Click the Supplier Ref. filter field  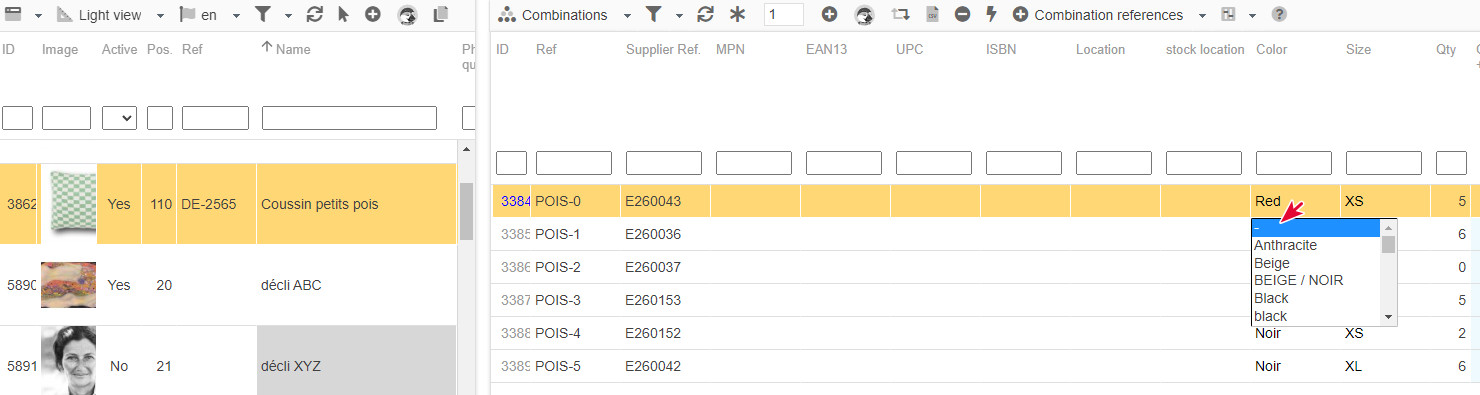coord(663,163)
